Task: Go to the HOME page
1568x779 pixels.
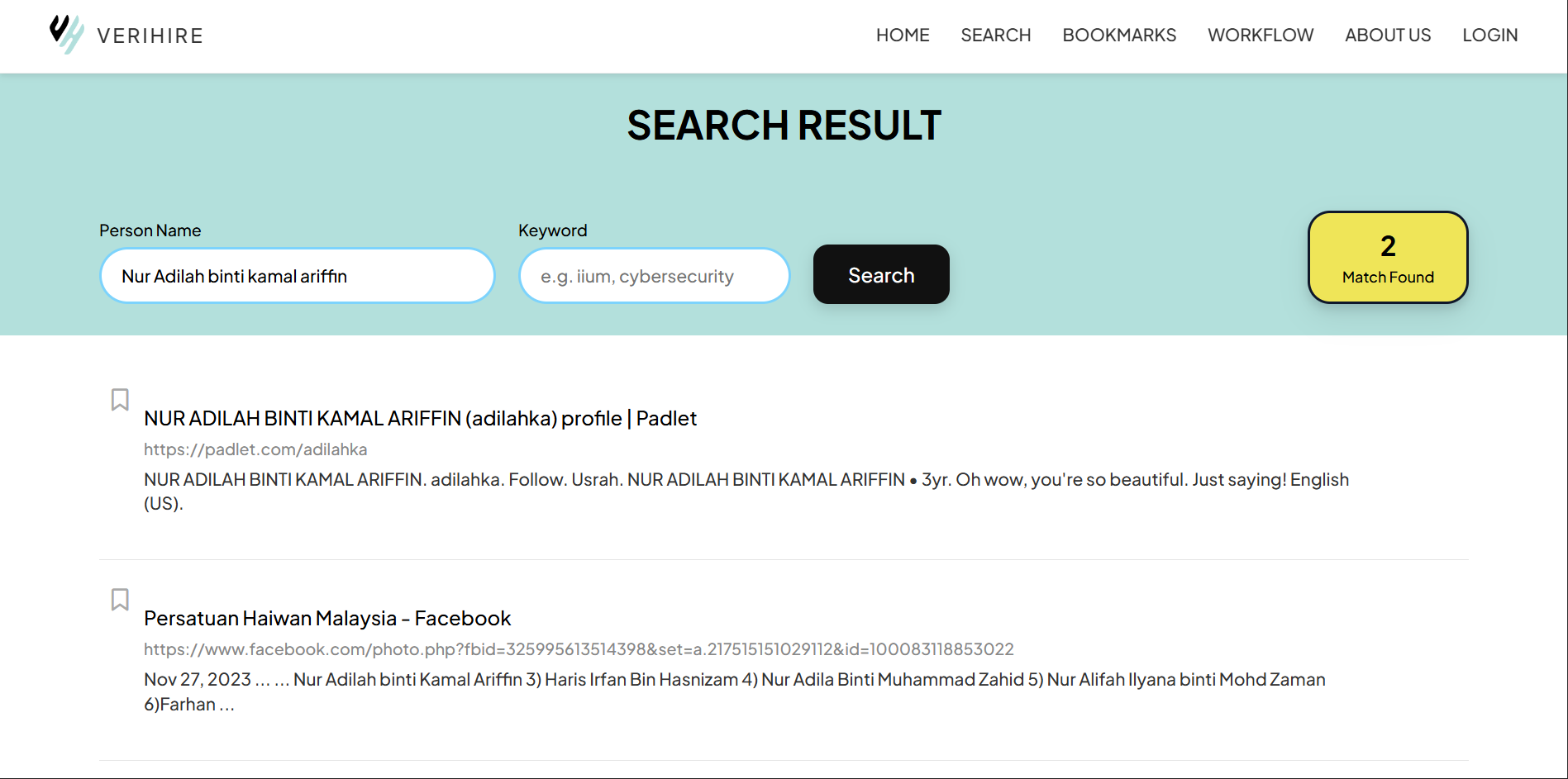Action: point(903,36)
